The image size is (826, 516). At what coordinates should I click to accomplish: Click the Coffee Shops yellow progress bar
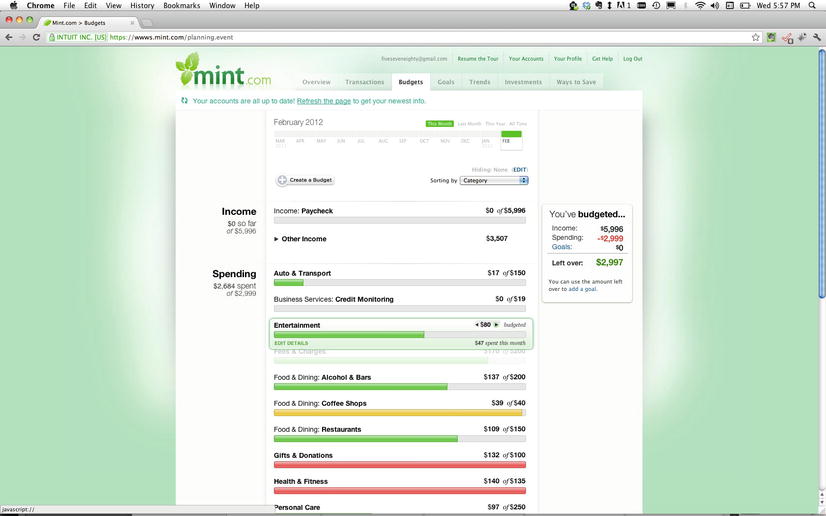[x=399, y=413]
